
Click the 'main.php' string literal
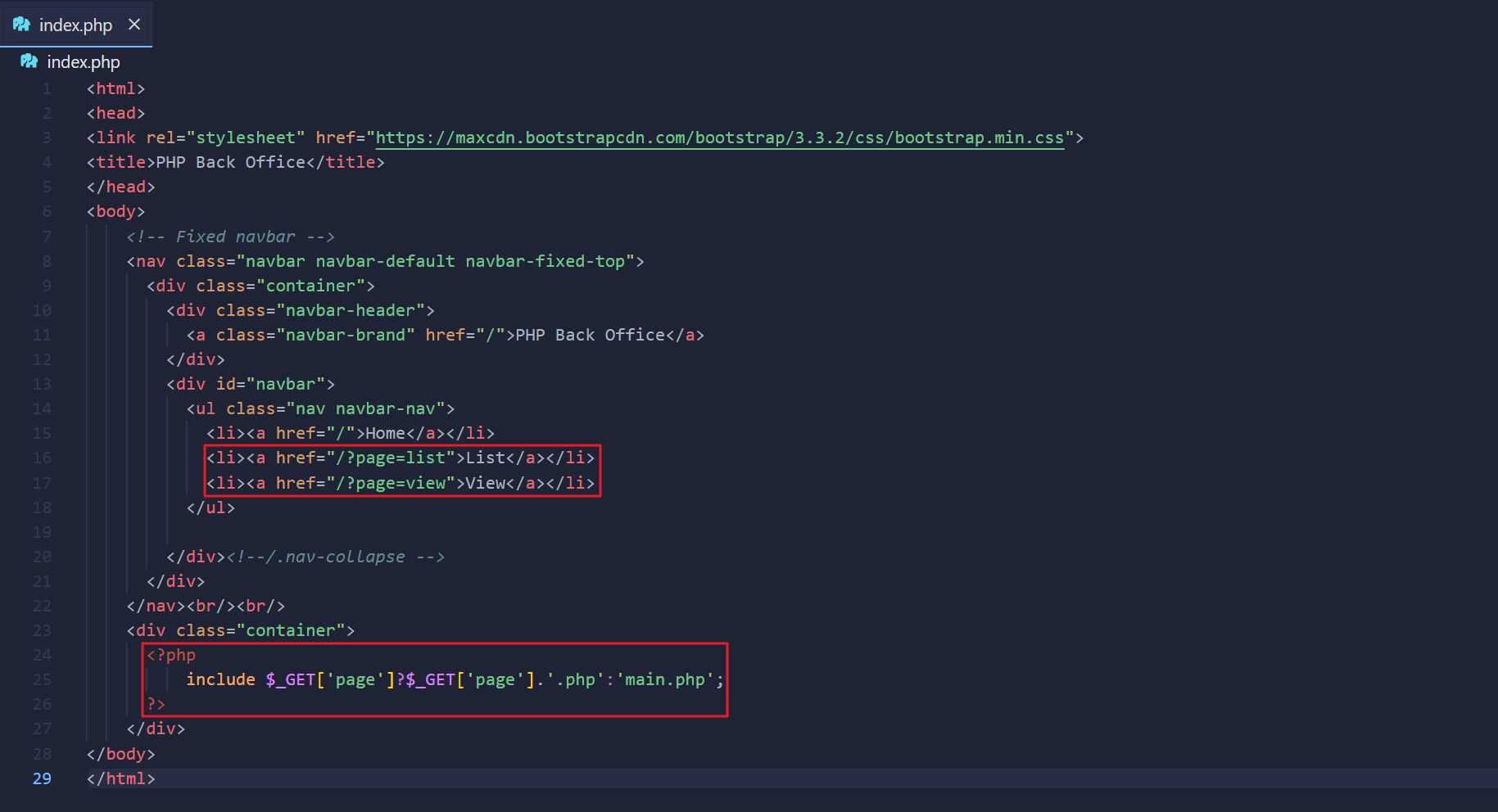point(664,679)
